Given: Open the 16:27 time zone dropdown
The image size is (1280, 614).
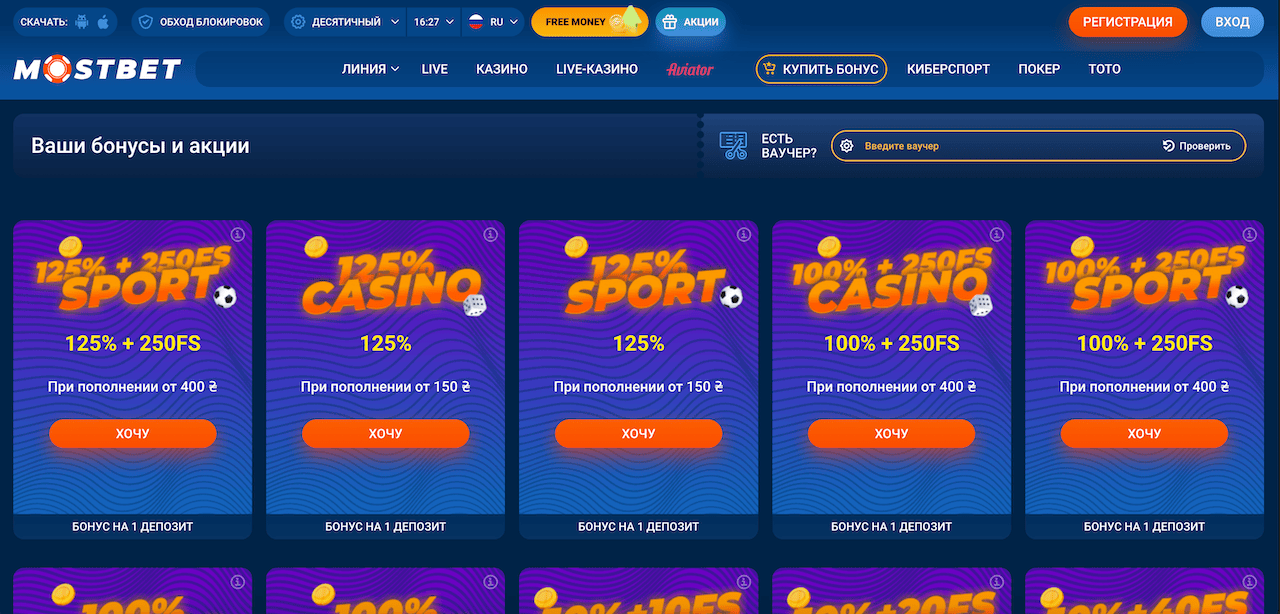Looking at the screenshot, I should pyautogui.click(x=433, y=22).
